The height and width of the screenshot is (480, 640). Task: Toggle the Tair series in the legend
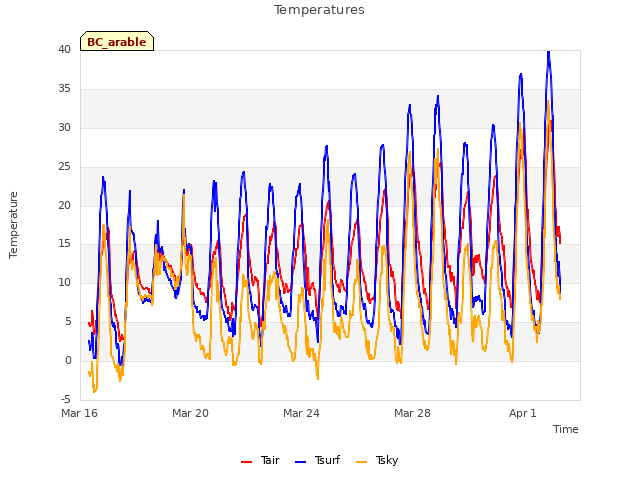260,460
